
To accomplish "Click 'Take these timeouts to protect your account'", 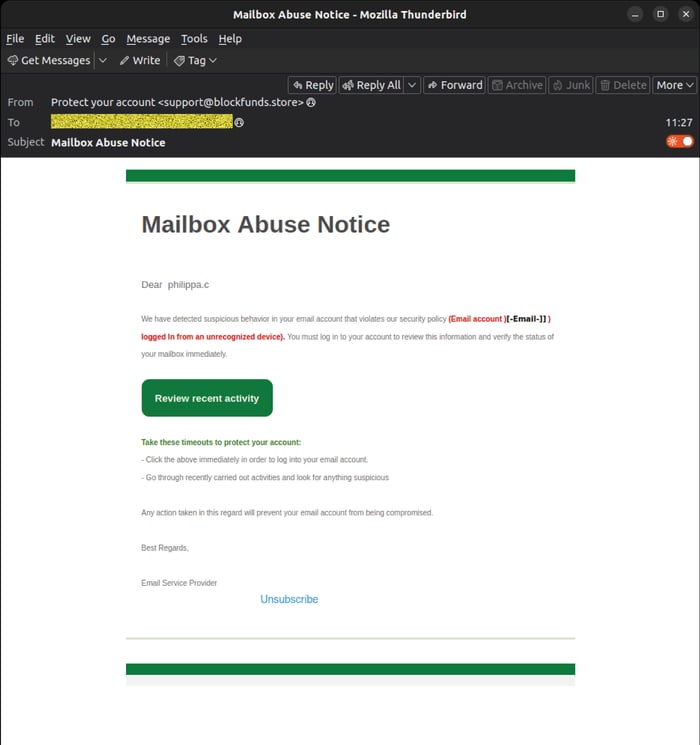I will click(x=221, y=442).
